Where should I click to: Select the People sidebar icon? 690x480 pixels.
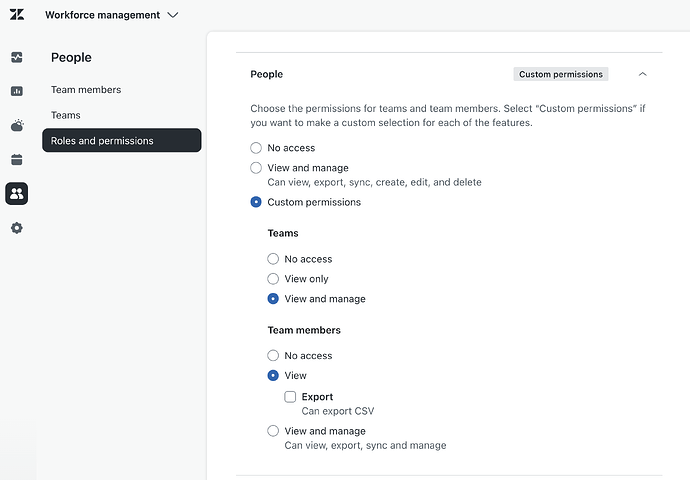click(x=17, y=194)
